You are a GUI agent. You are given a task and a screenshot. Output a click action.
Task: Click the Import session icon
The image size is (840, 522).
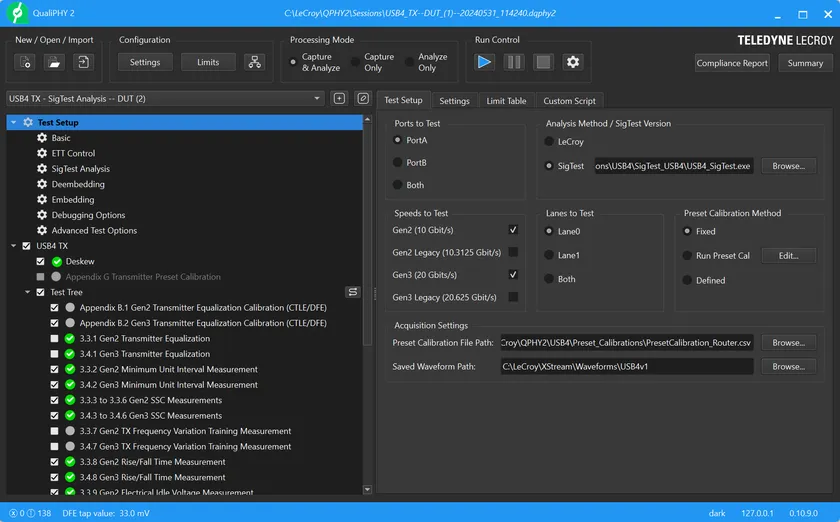click(83, 62)
